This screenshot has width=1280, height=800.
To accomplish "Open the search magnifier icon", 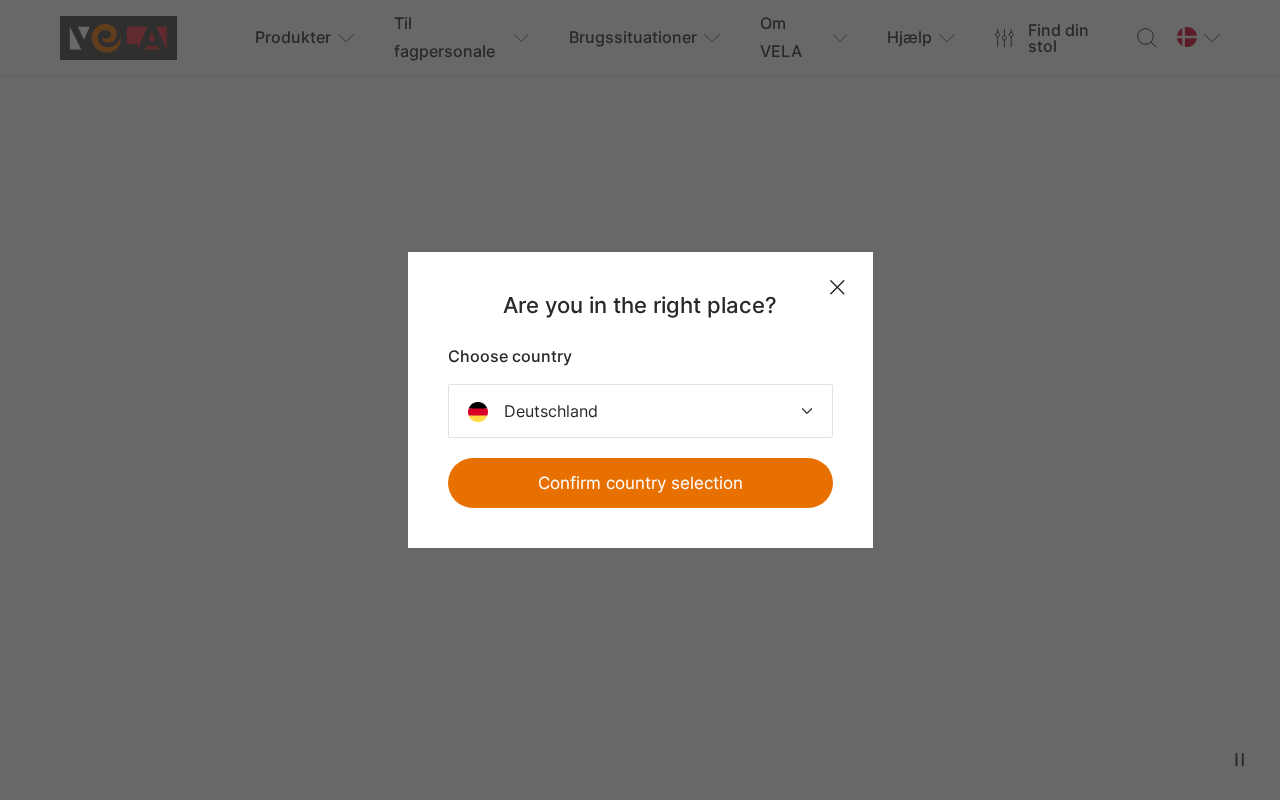I will click(x=1147, y=38).
